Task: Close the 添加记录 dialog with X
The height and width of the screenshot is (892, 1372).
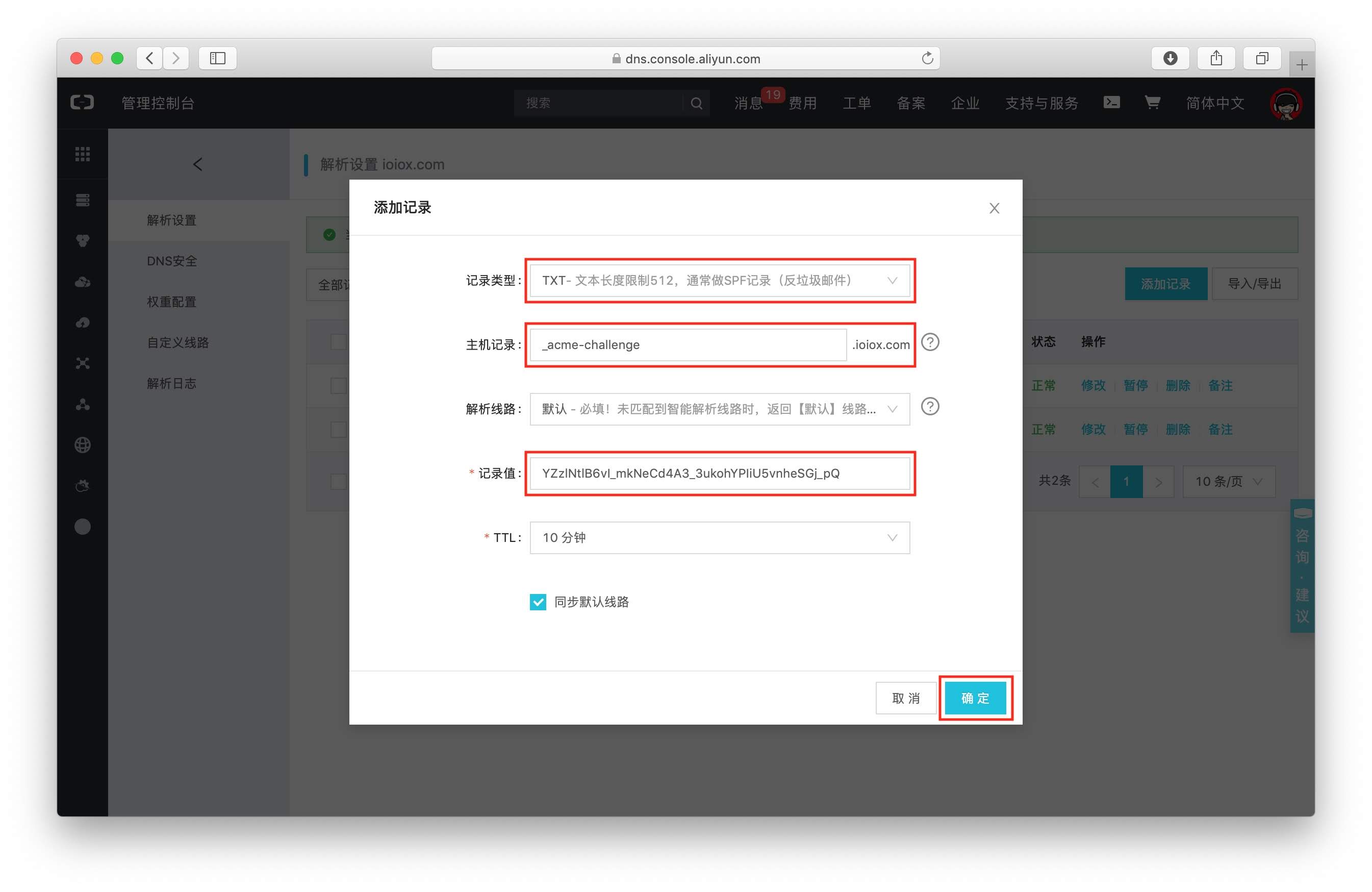Action: coord(994,208)
